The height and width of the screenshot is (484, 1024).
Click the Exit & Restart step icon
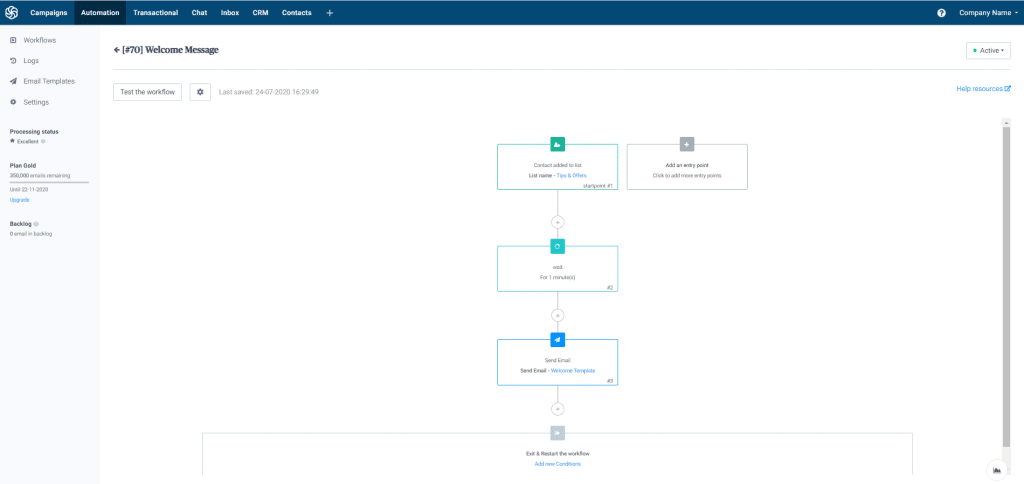click(x=557, y=433)
